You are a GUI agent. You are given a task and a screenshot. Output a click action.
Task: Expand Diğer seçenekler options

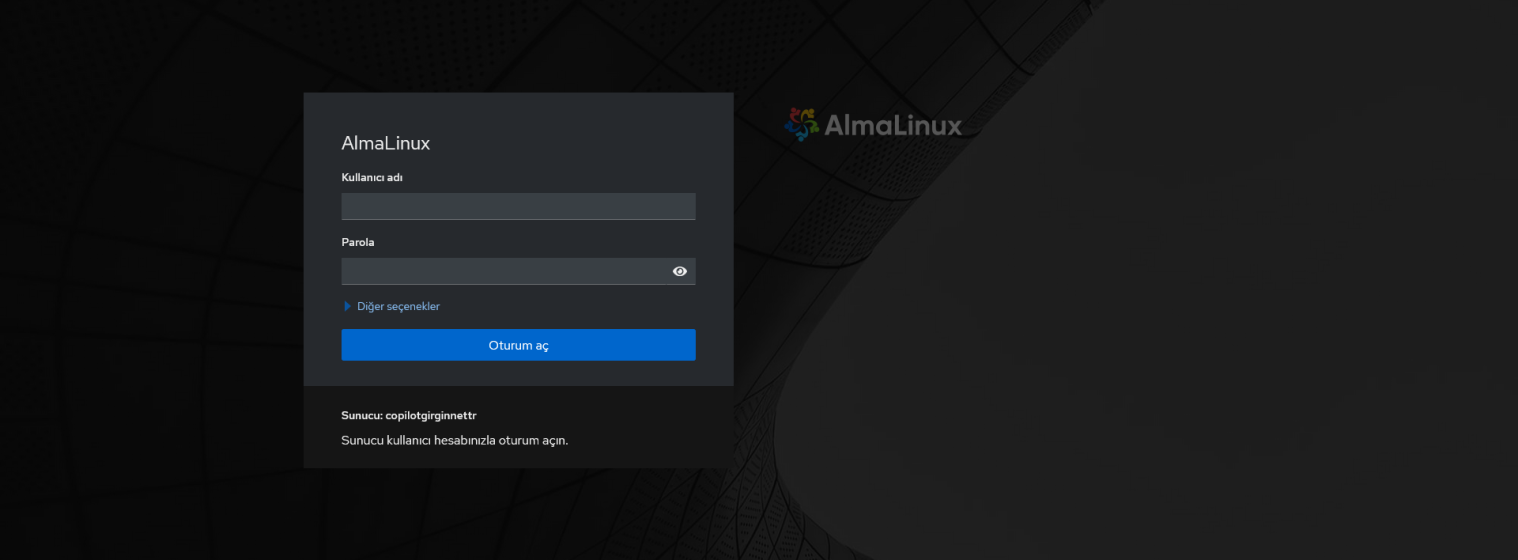click(x=391, y=306)
